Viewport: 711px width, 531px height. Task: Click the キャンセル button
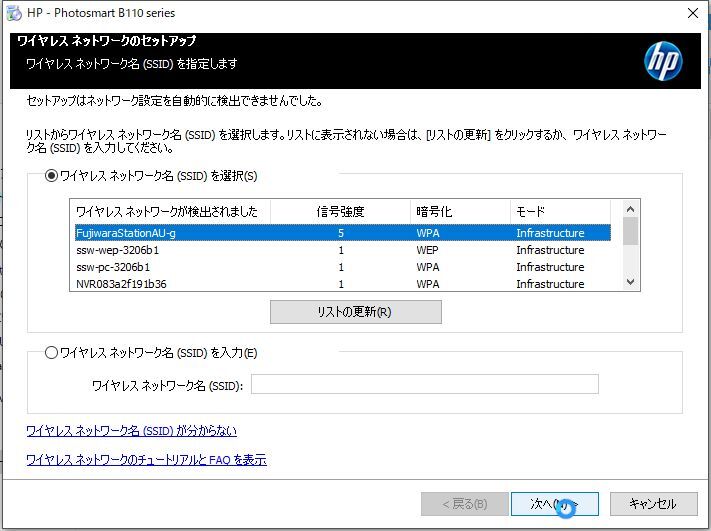[653, 504]
